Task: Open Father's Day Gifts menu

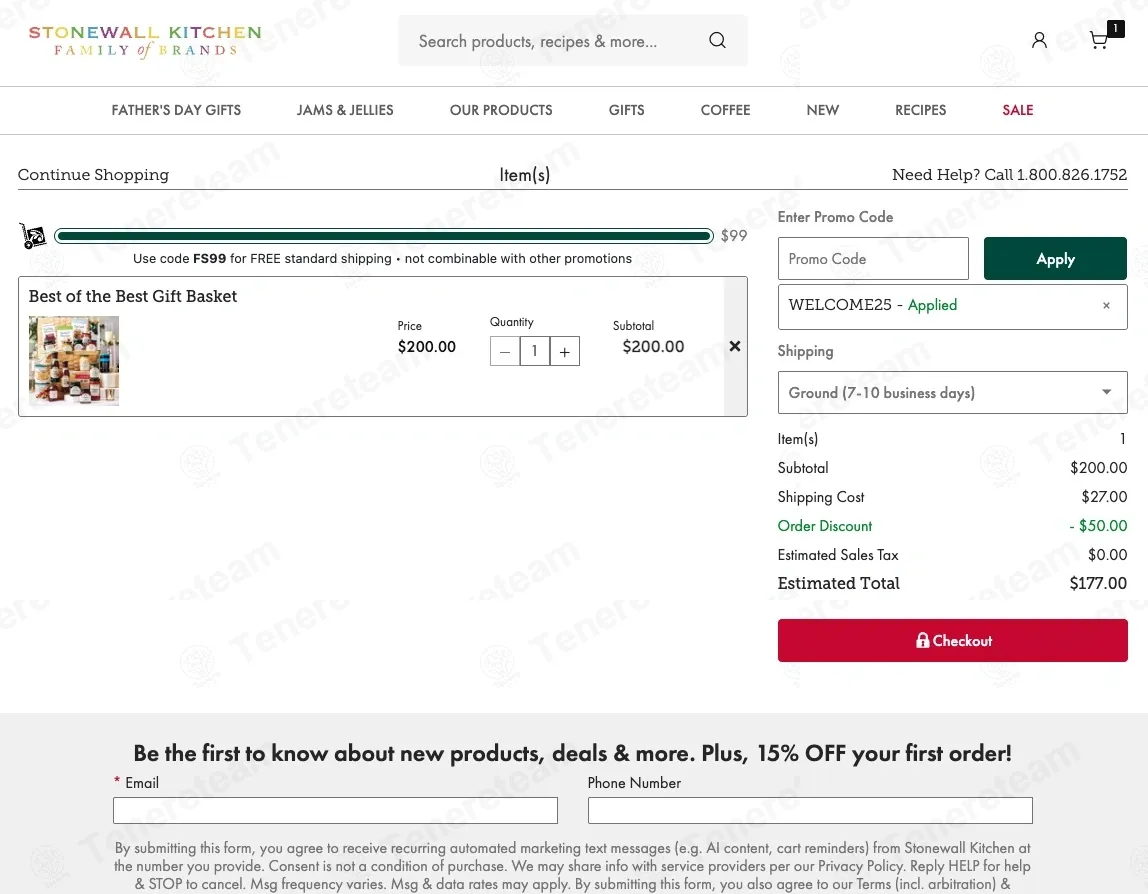Action: (176, 110)
